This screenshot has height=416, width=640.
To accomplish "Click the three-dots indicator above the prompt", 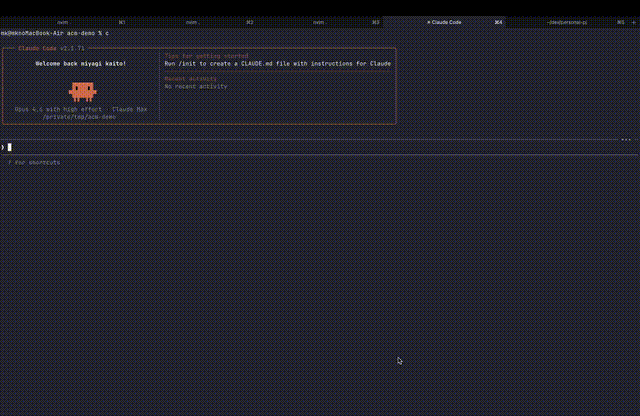I will coord(626,140).
